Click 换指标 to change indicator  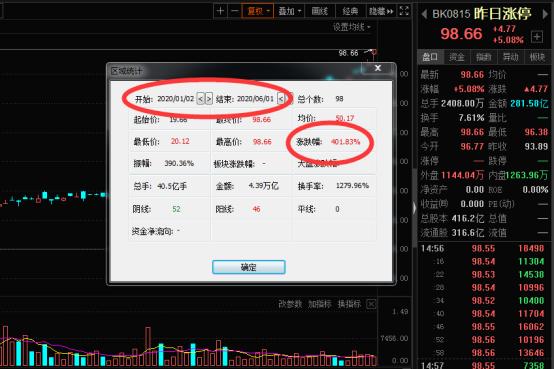[349, 304]
